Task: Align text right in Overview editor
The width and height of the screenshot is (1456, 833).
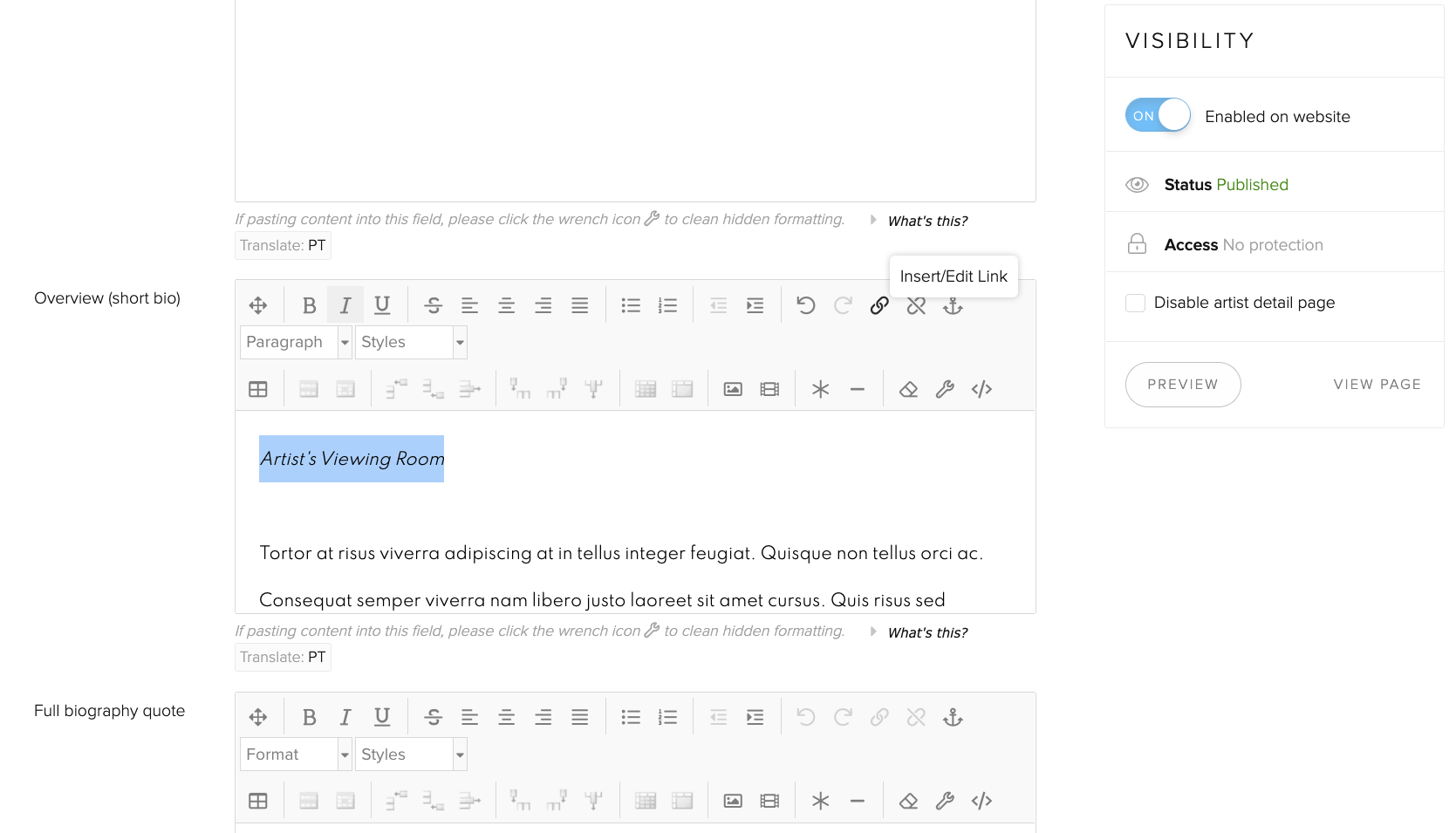Action: (x=543, y=305)
